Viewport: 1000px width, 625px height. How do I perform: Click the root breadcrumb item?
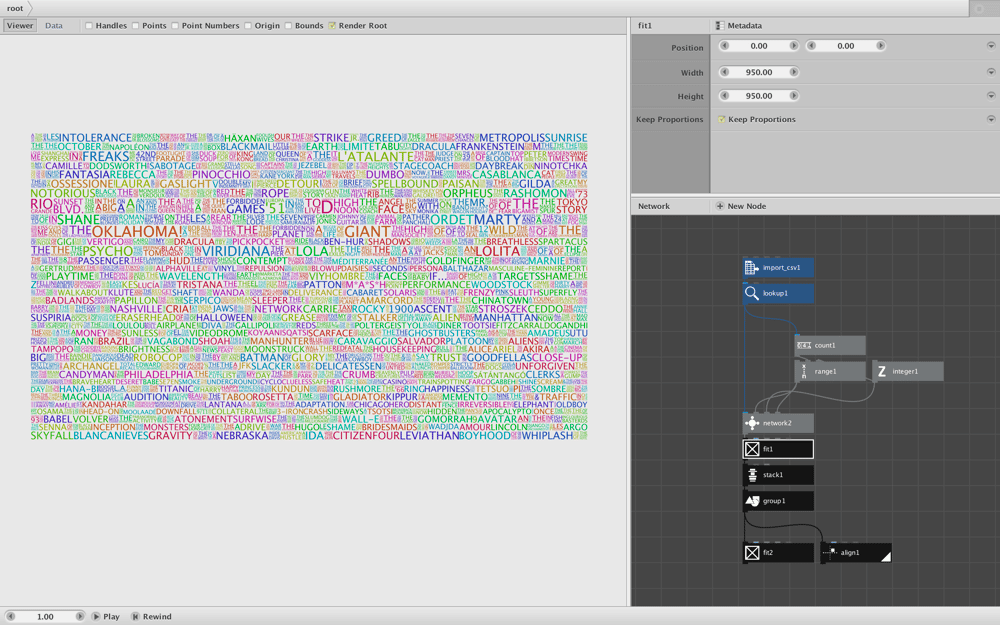click(x=15, y=8)
